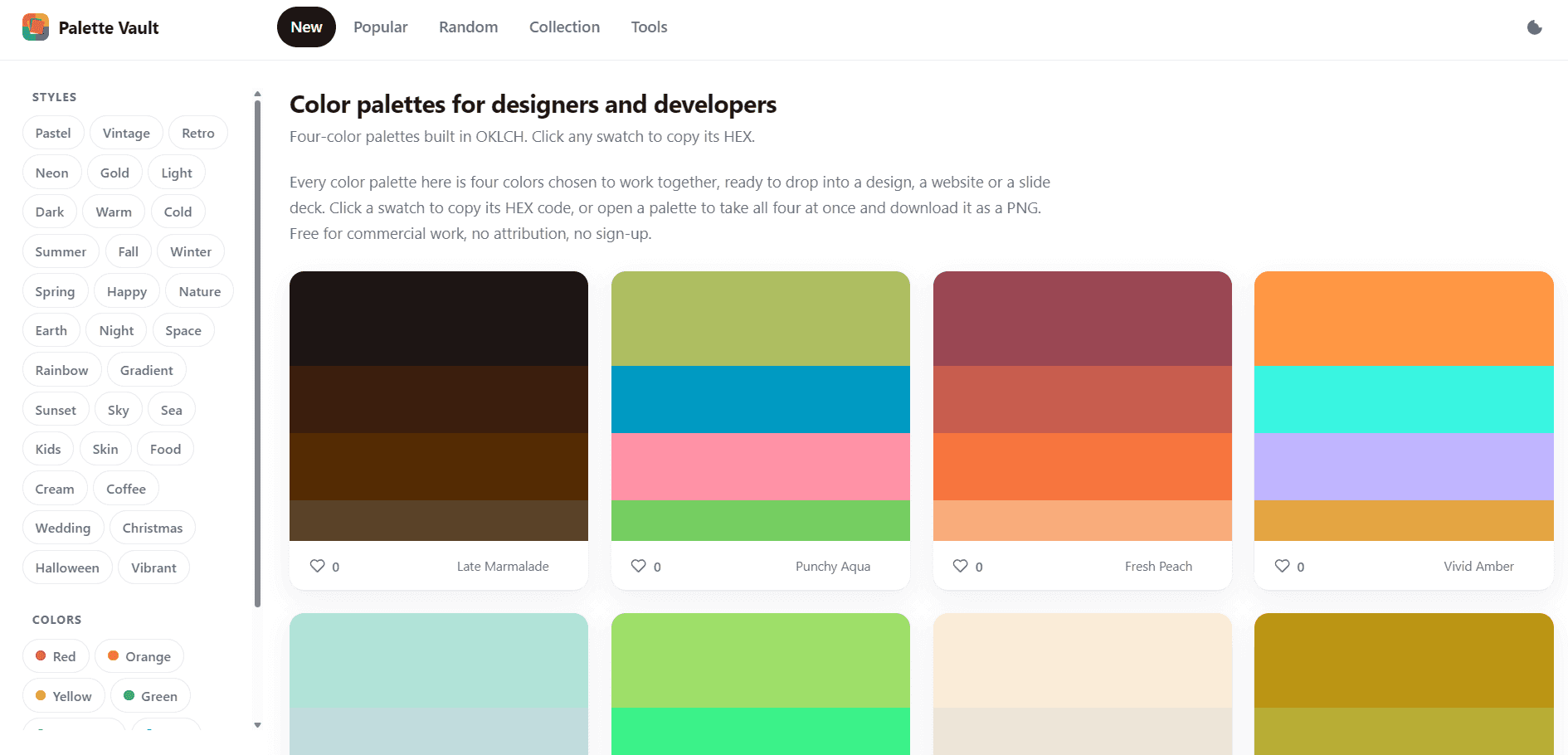Click the Palette Vault title link

tap(109, 28)
